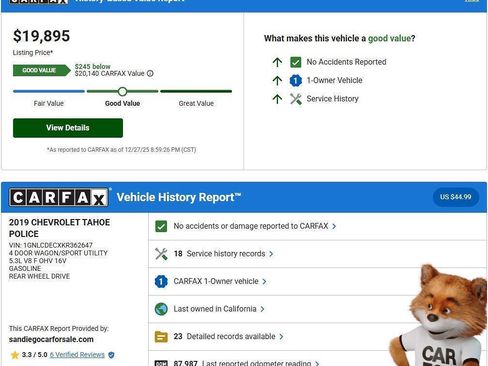The image size is (488, 366).
Task: Click the Vehicle History Report title
Action: (179, 197)
